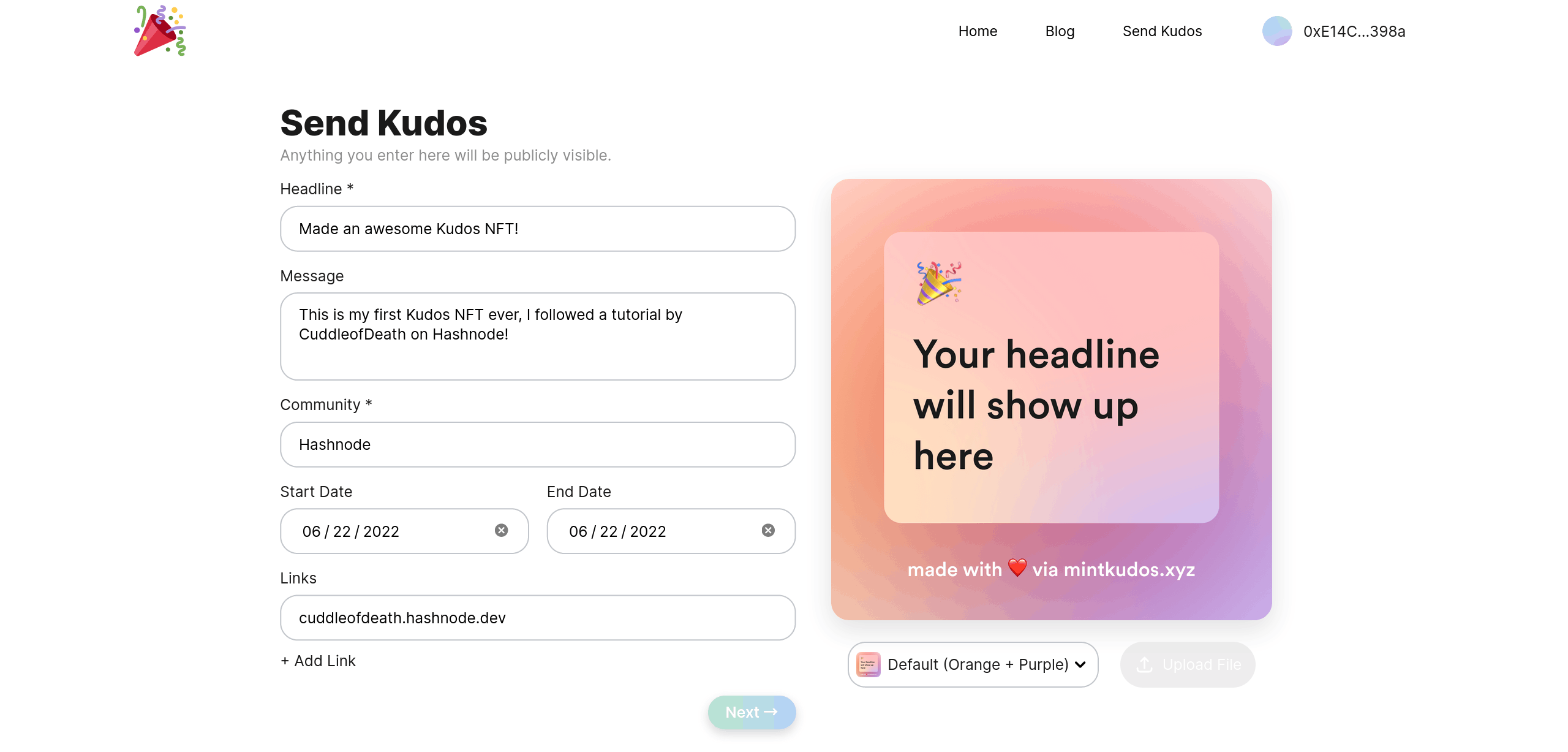The image size is (1568, 752).
Task: Click the + Add Link button
Action: 318,660
